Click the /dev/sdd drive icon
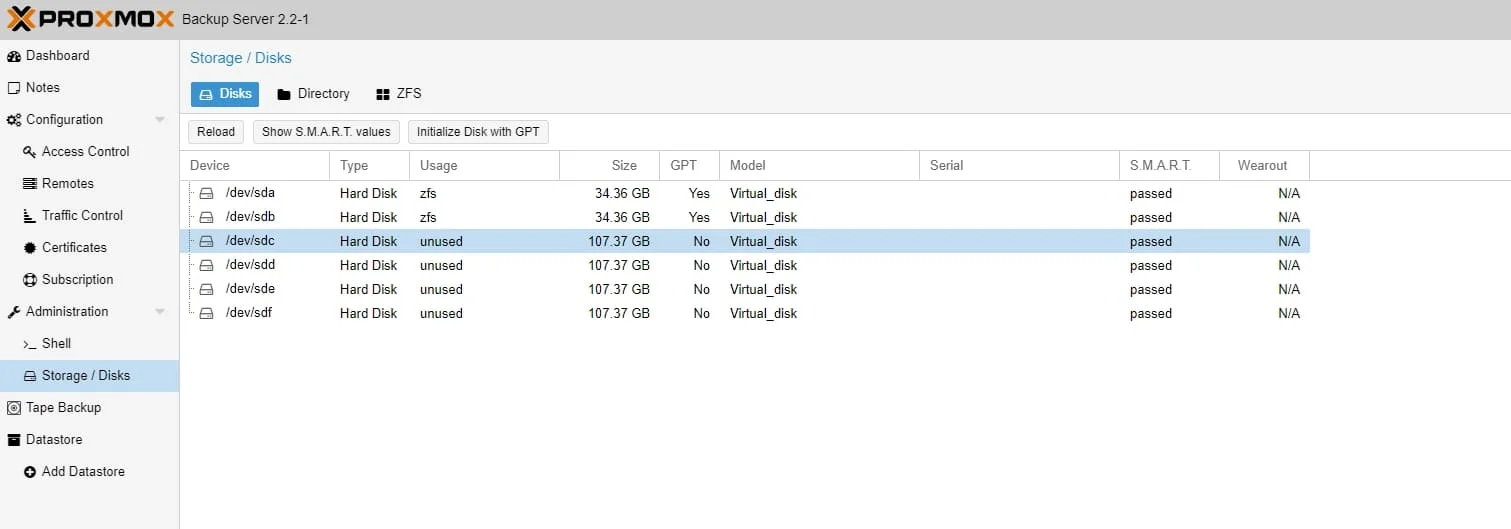This screenshot has width=1511, height=529. pos(207,265)
